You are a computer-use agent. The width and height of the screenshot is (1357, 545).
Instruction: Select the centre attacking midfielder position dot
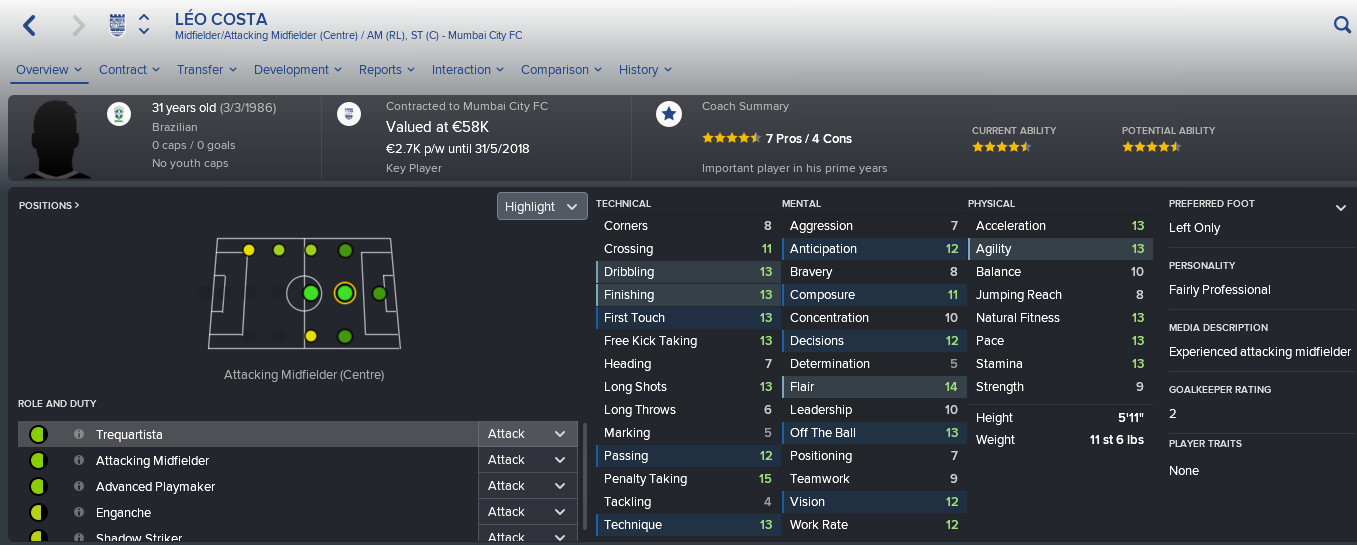345,293
